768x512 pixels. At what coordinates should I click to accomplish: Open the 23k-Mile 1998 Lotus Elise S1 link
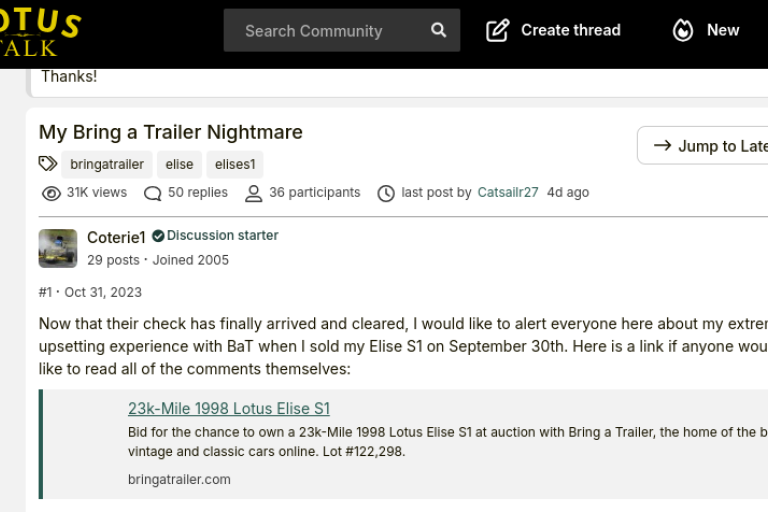[x=229, y=408]
